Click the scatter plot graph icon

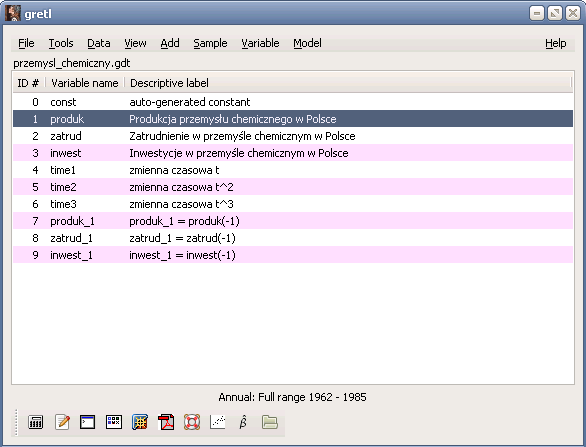218,422
